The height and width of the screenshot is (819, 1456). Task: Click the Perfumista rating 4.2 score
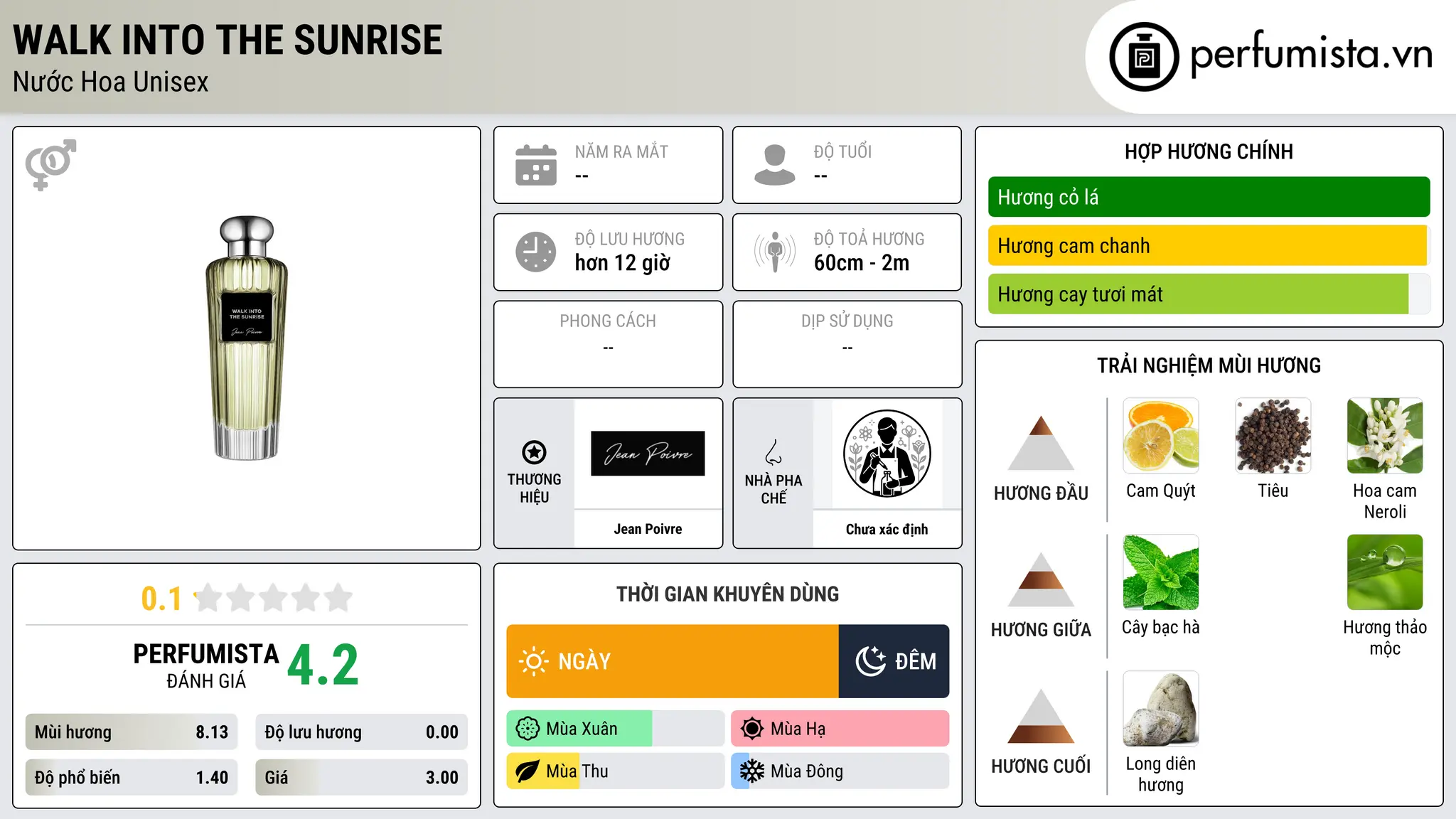323,665
